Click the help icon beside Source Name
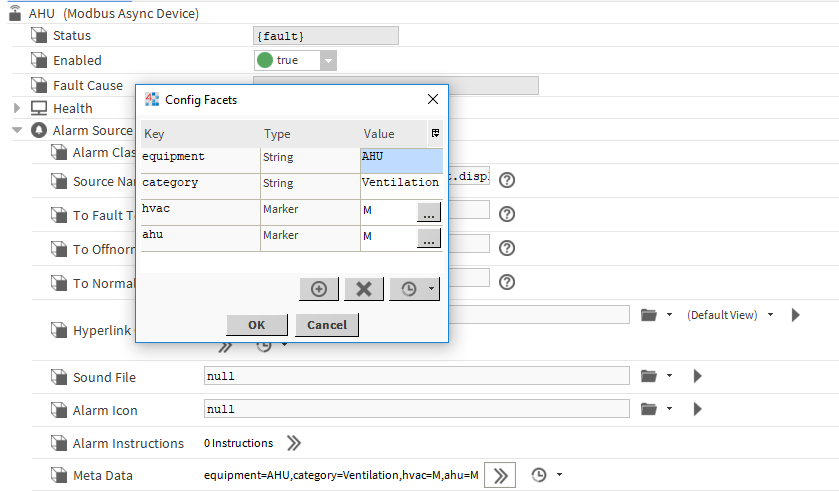839x491 pixels. 507,180
